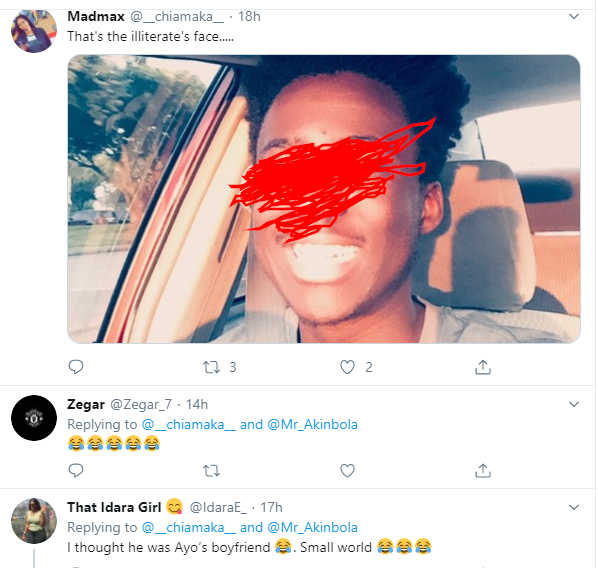Open the photo in Madmax's tweet
Viewport: 598px width, 568px height.
[324, 199]
